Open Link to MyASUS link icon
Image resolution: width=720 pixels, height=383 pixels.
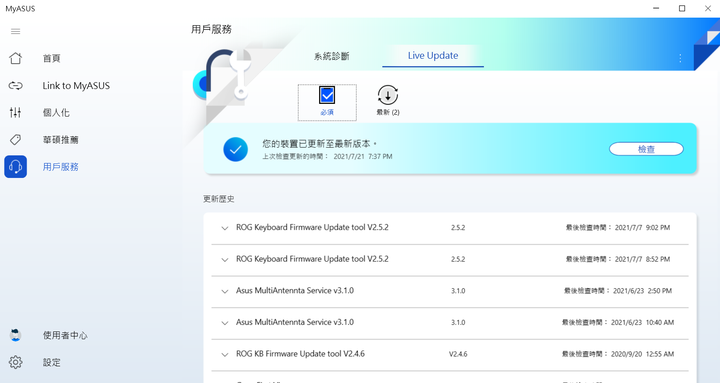pyautogui.click(x=16, y=85)
